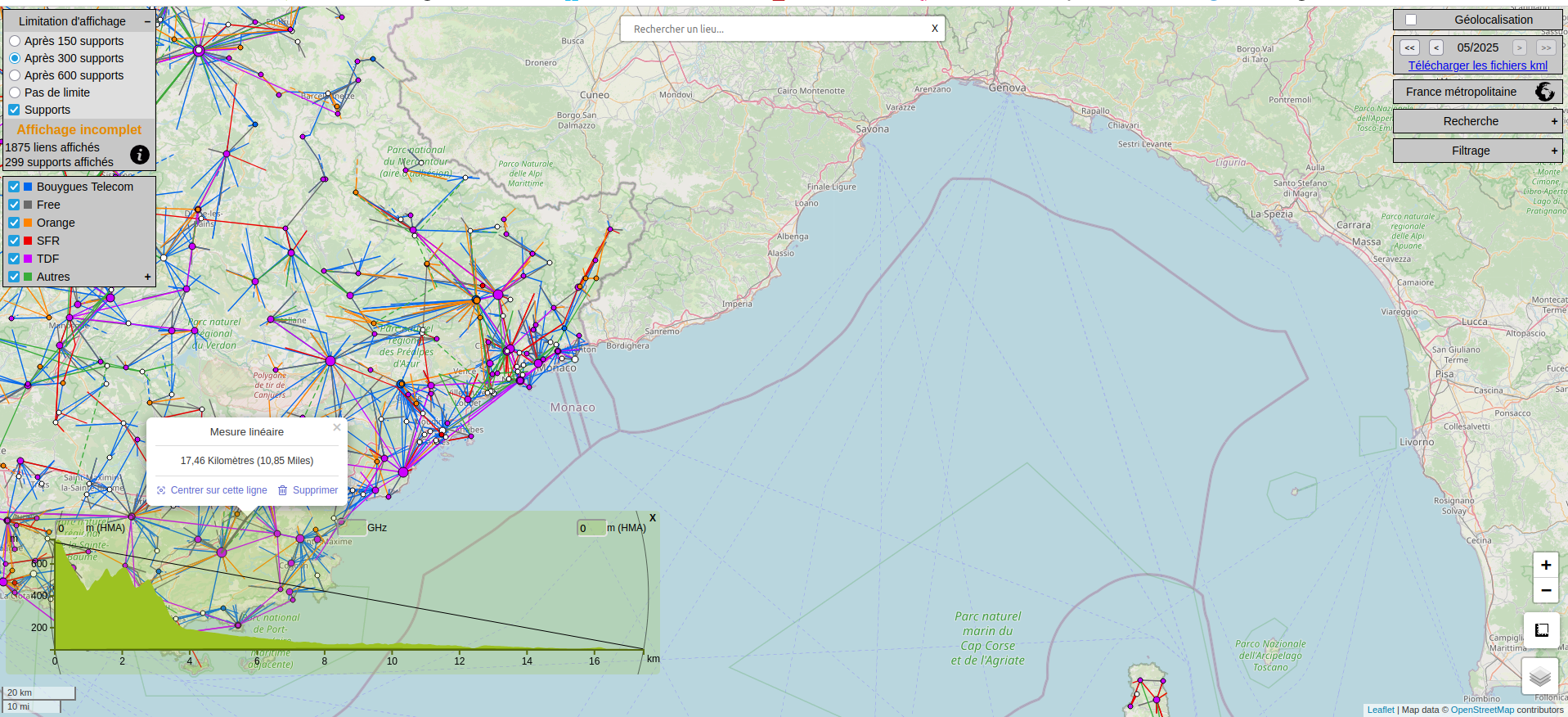Open the Leaflet attribution link
Viewport: 1568px width, 717px height.
pos(1381,710)
